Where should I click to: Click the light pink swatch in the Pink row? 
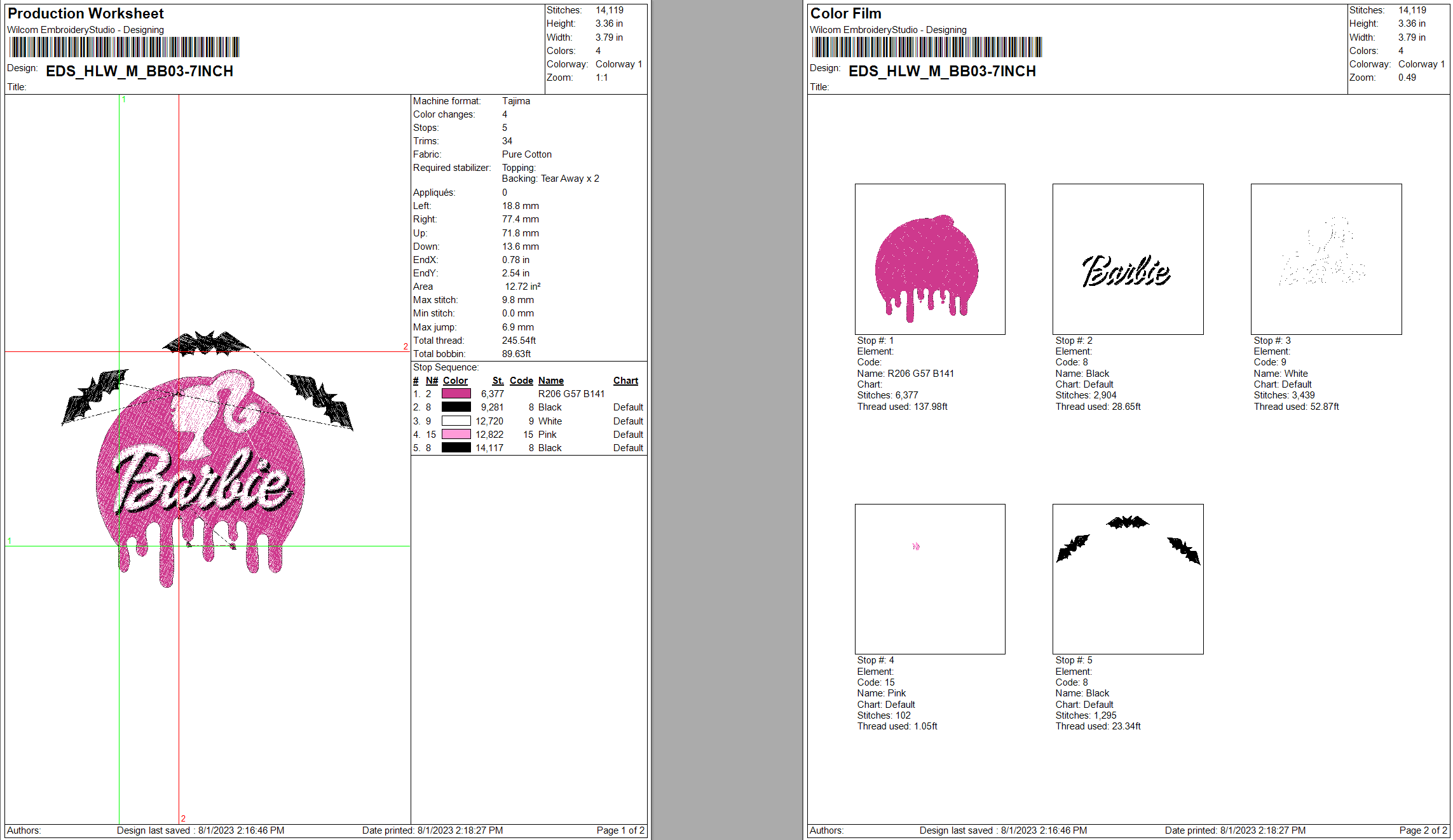456,435
